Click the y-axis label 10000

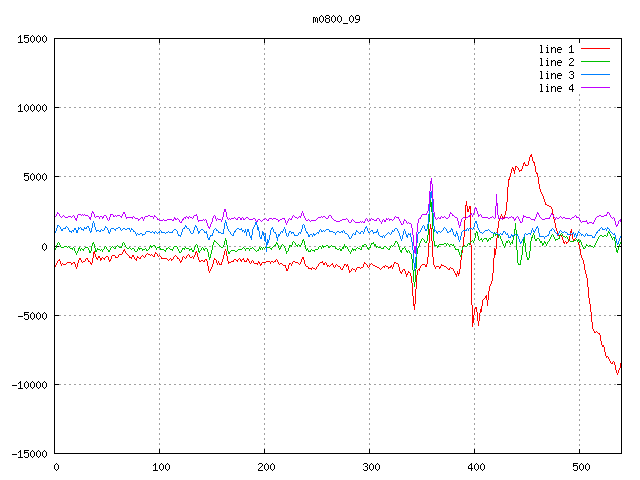[31, 108]
